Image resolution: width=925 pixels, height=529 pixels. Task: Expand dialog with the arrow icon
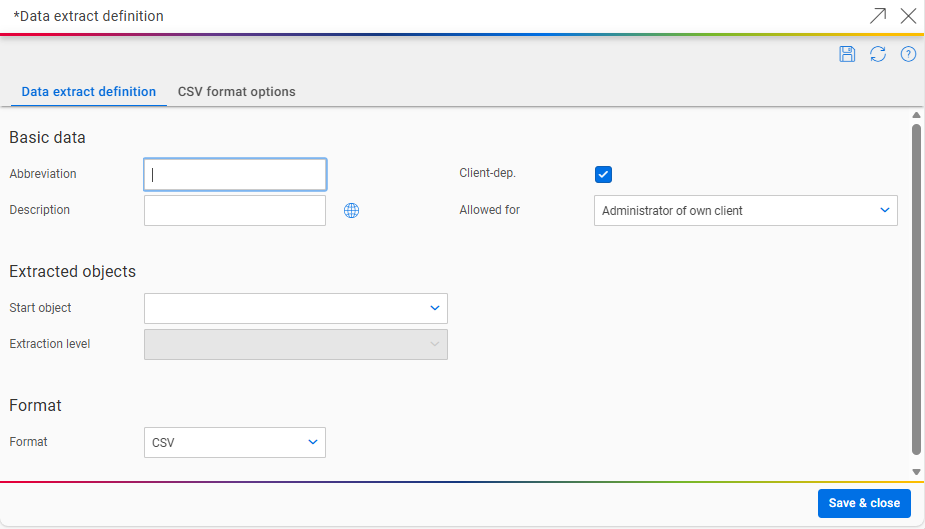click(x=877, y=15)
